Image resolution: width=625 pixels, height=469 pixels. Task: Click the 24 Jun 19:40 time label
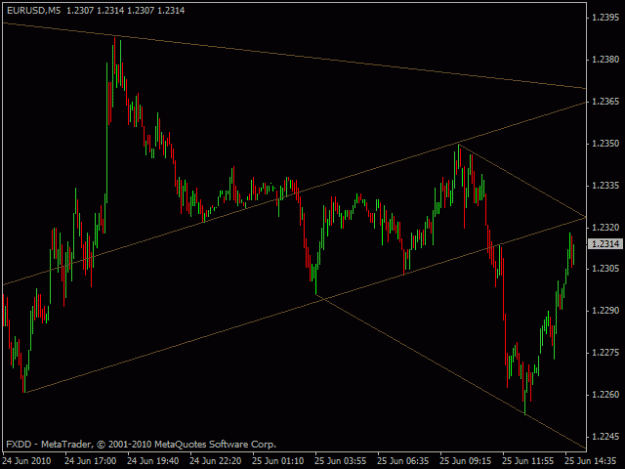pos(153,461)
